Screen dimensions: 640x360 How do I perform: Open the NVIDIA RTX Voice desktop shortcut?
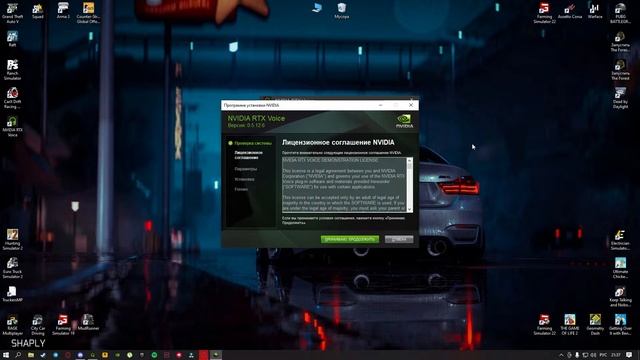(12, 127)
